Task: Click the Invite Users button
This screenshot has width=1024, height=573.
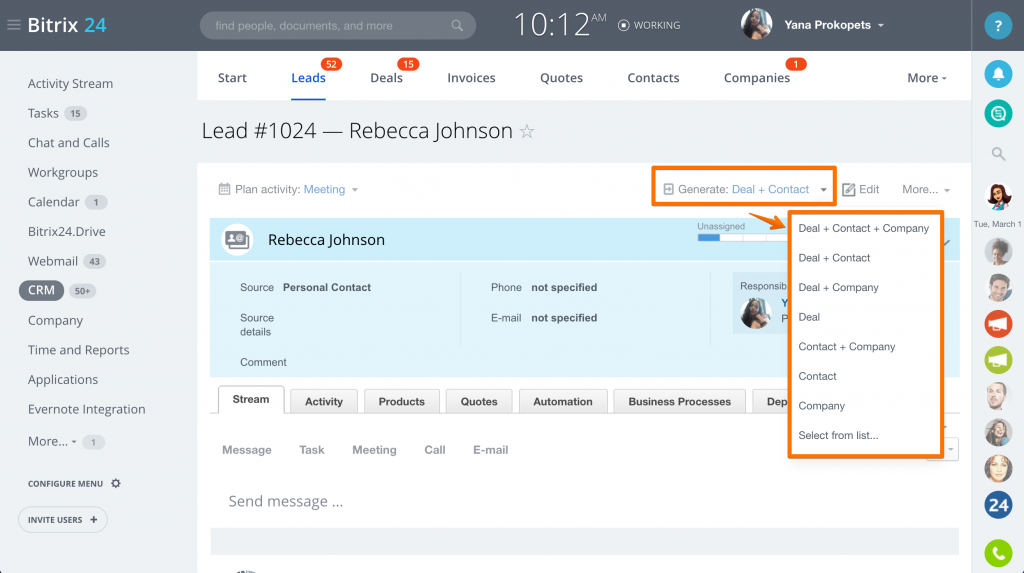Action: coord(63,519)
